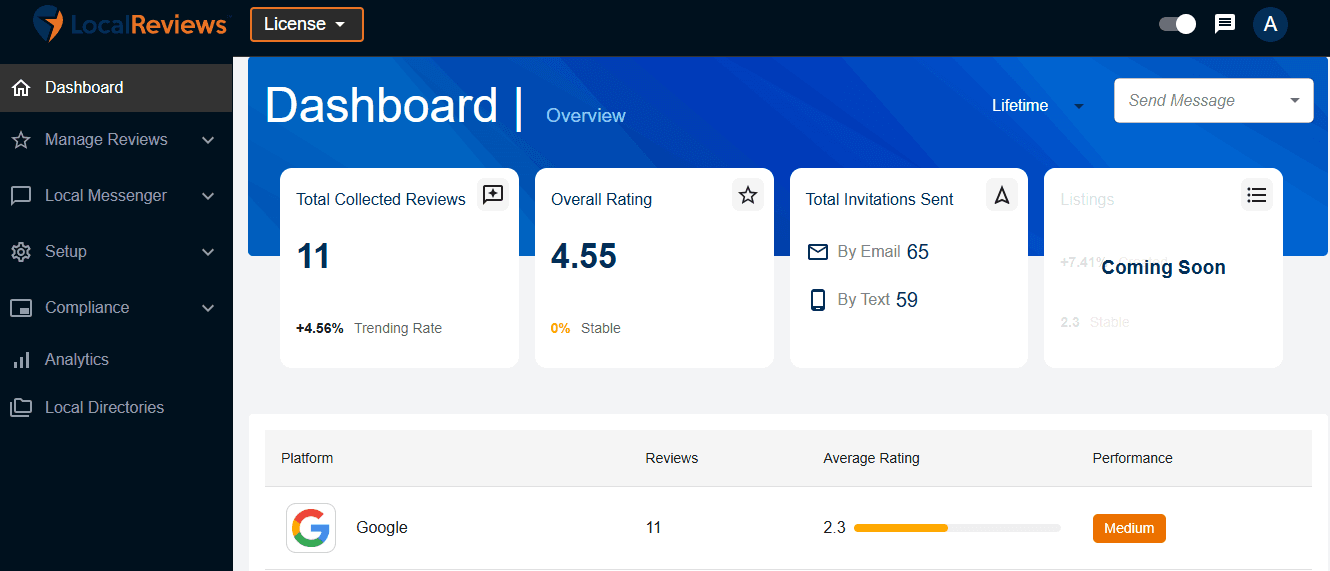This screenshot has width=1330, height=571.
Task: Click the Overview link beside Dashboard
Action: 586,115
